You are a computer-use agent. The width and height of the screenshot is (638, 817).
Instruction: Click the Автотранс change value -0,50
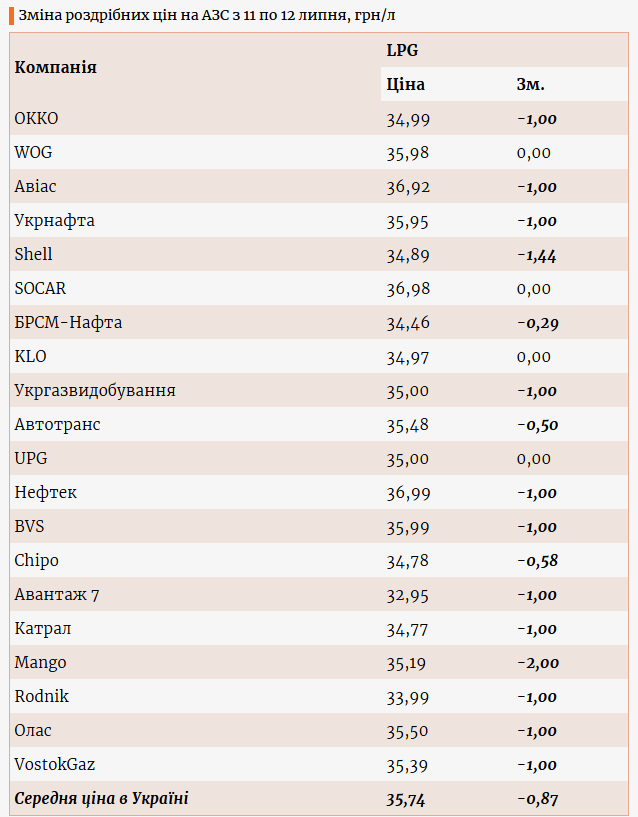(x=537, y=425)
